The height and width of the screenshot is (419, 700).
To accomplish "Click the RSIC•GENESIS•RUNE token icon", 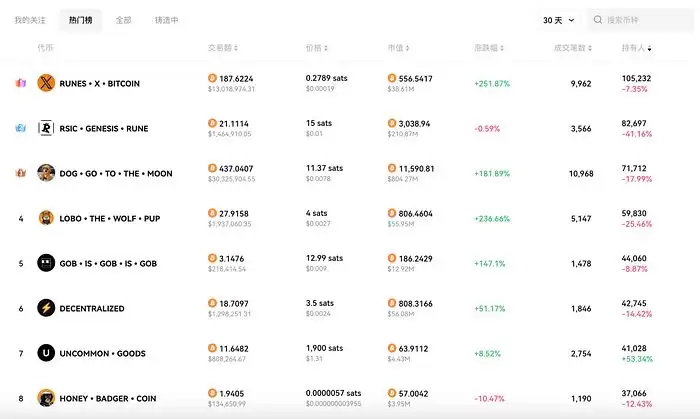I will 45,128.
